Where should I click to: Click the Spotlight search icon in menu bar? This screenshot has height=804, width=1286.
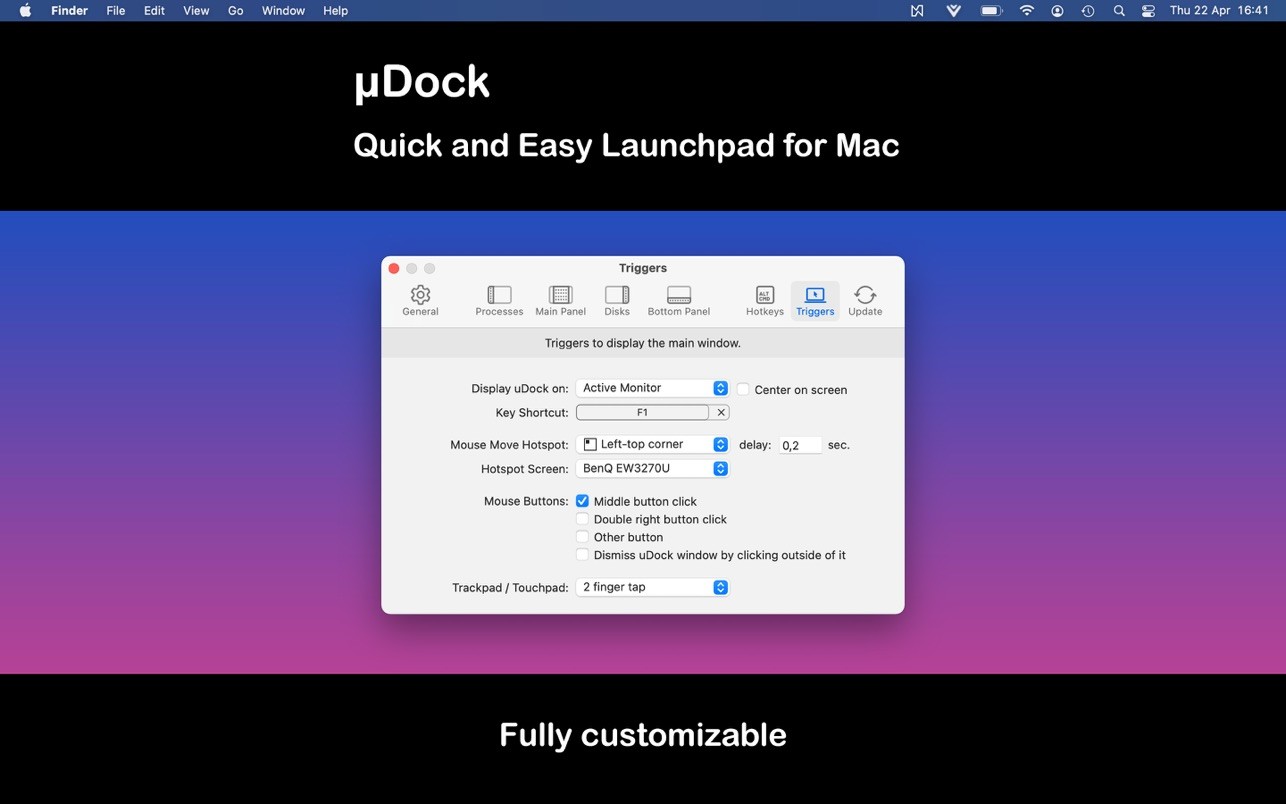(x=1119, y=11)
